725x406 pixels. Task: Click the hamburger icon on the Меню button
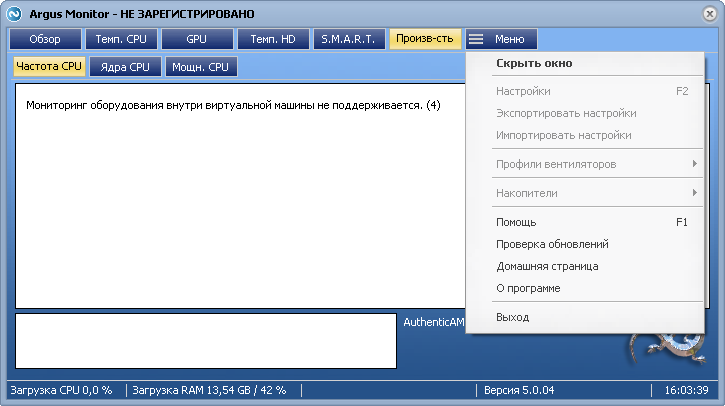(x=476, y=39)
